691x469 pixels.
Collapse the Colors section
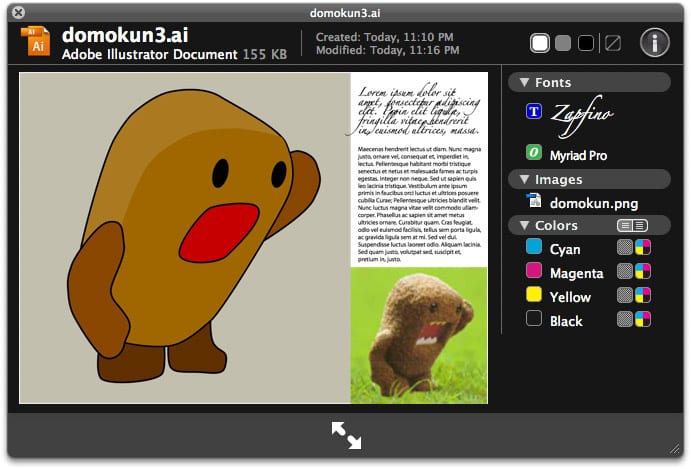pyautogui.click(x=524, y=225)
